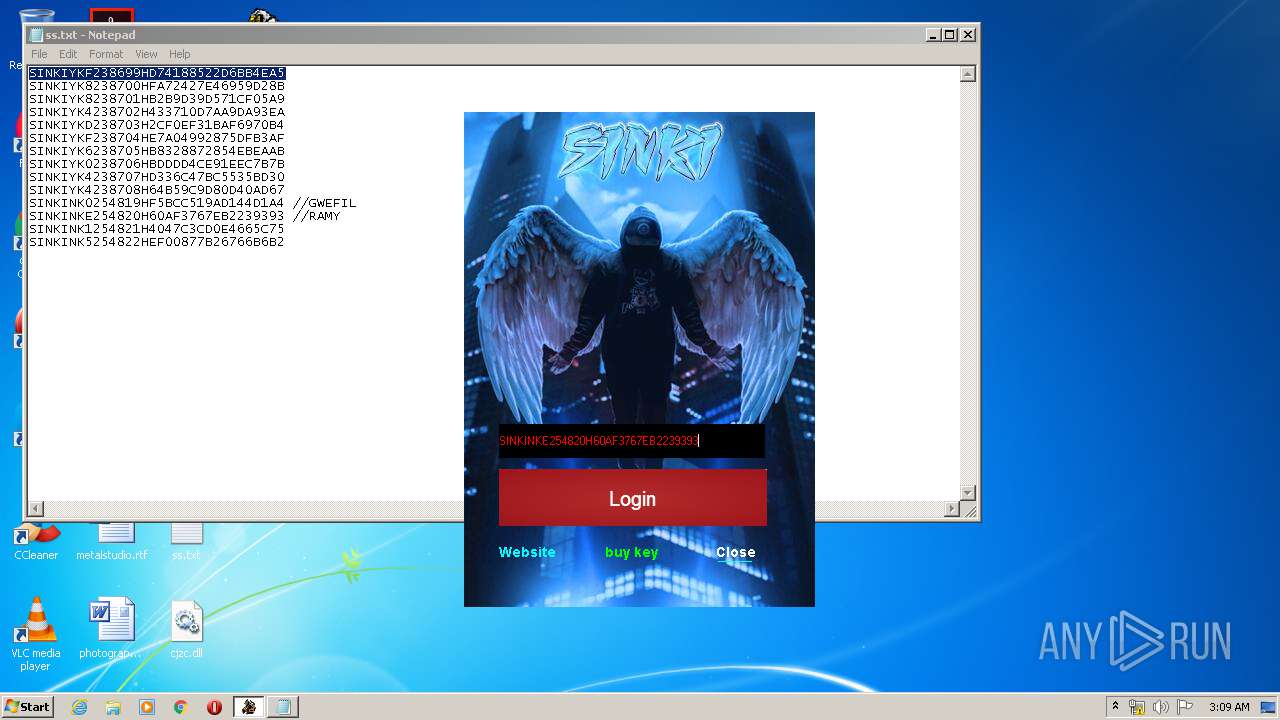This screenshot has height=720, width=1280.
Task: Open the Format menu in Notepad
Action: pyautogui.click(x=106, y=54)
